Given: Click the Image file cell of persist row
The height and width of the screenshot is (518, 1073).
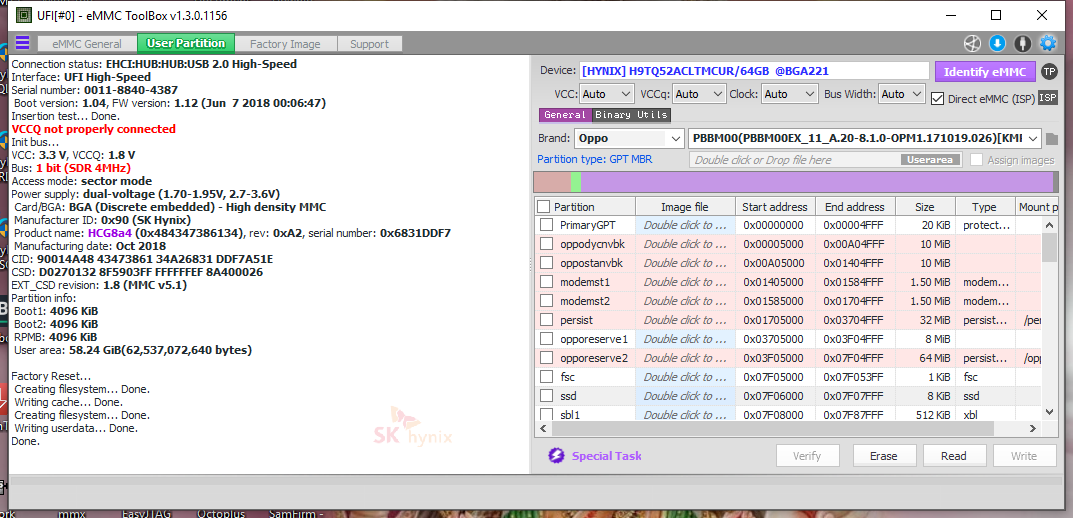Looking at the screenshot, I should click(x=685, y=320).
